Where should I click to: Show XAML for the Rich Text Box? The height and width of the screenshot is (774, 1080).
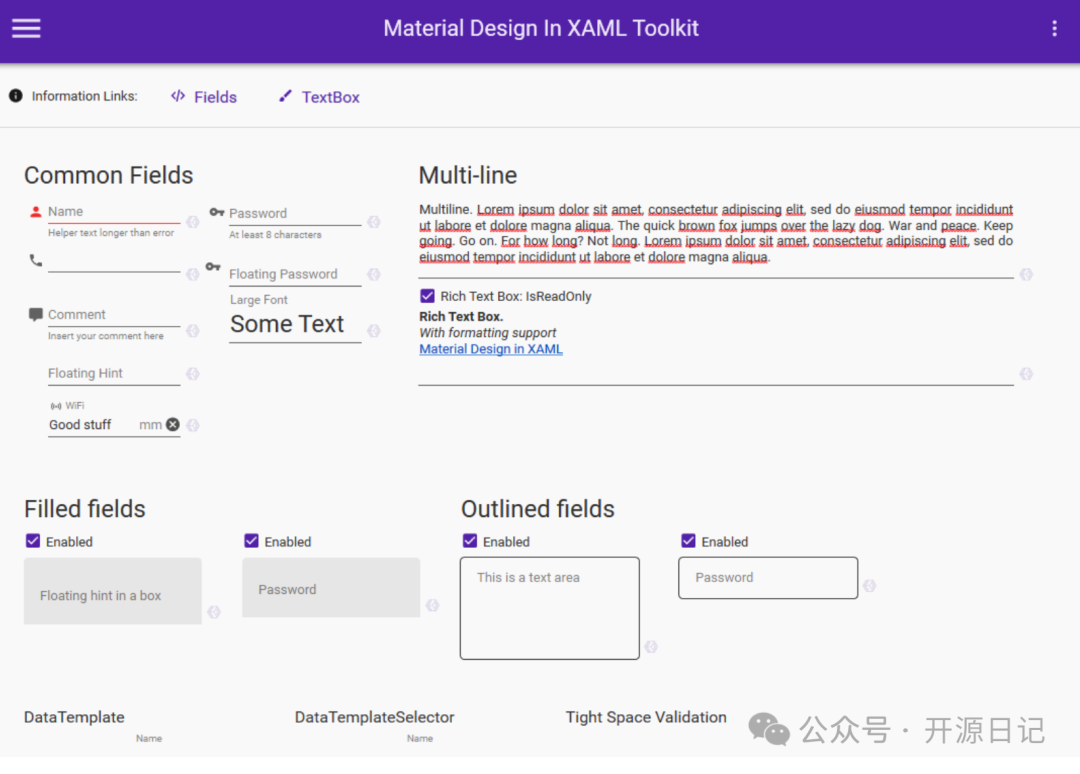tap(1026, 374)
